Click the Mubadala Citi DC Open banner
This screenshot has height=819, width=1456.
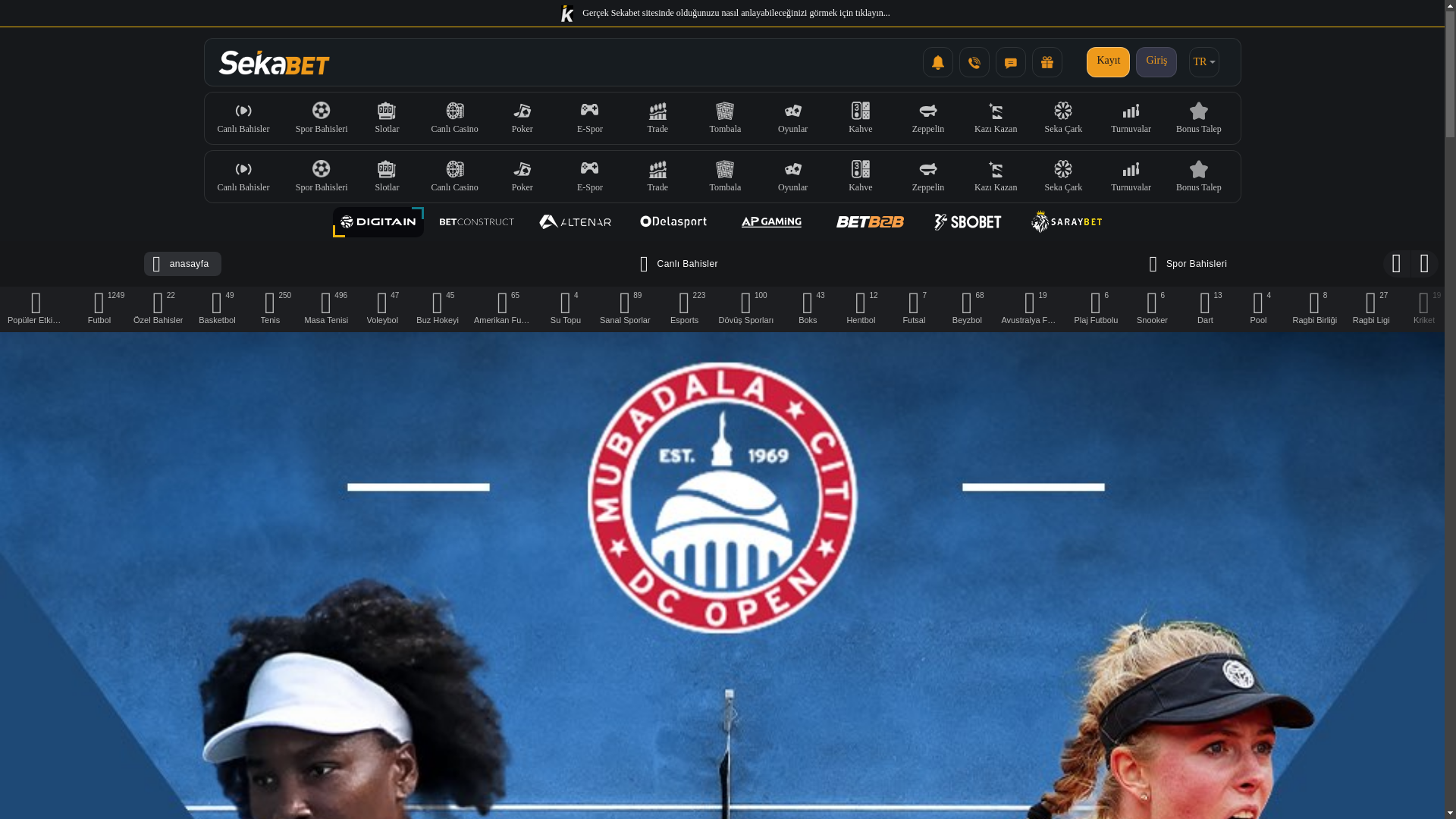(722, 576)
